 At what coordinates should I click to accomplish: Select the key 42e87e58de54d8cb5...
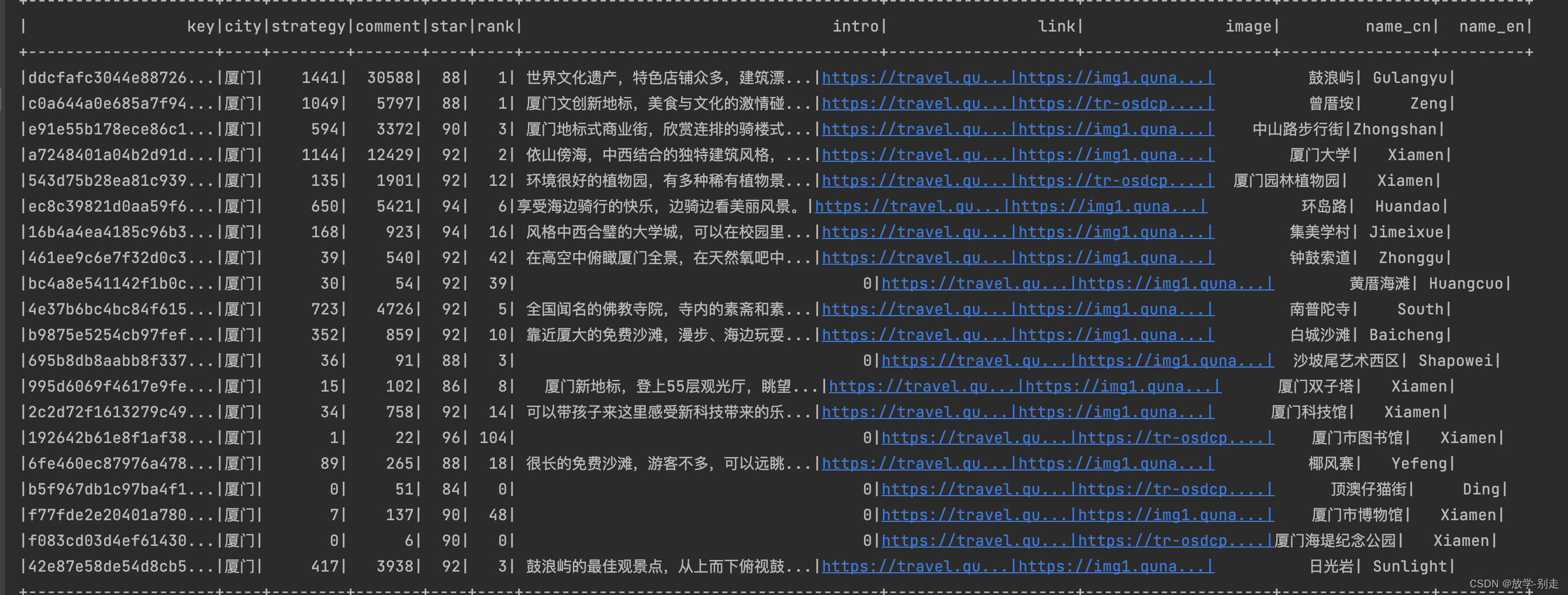click(x=122, y=566)
